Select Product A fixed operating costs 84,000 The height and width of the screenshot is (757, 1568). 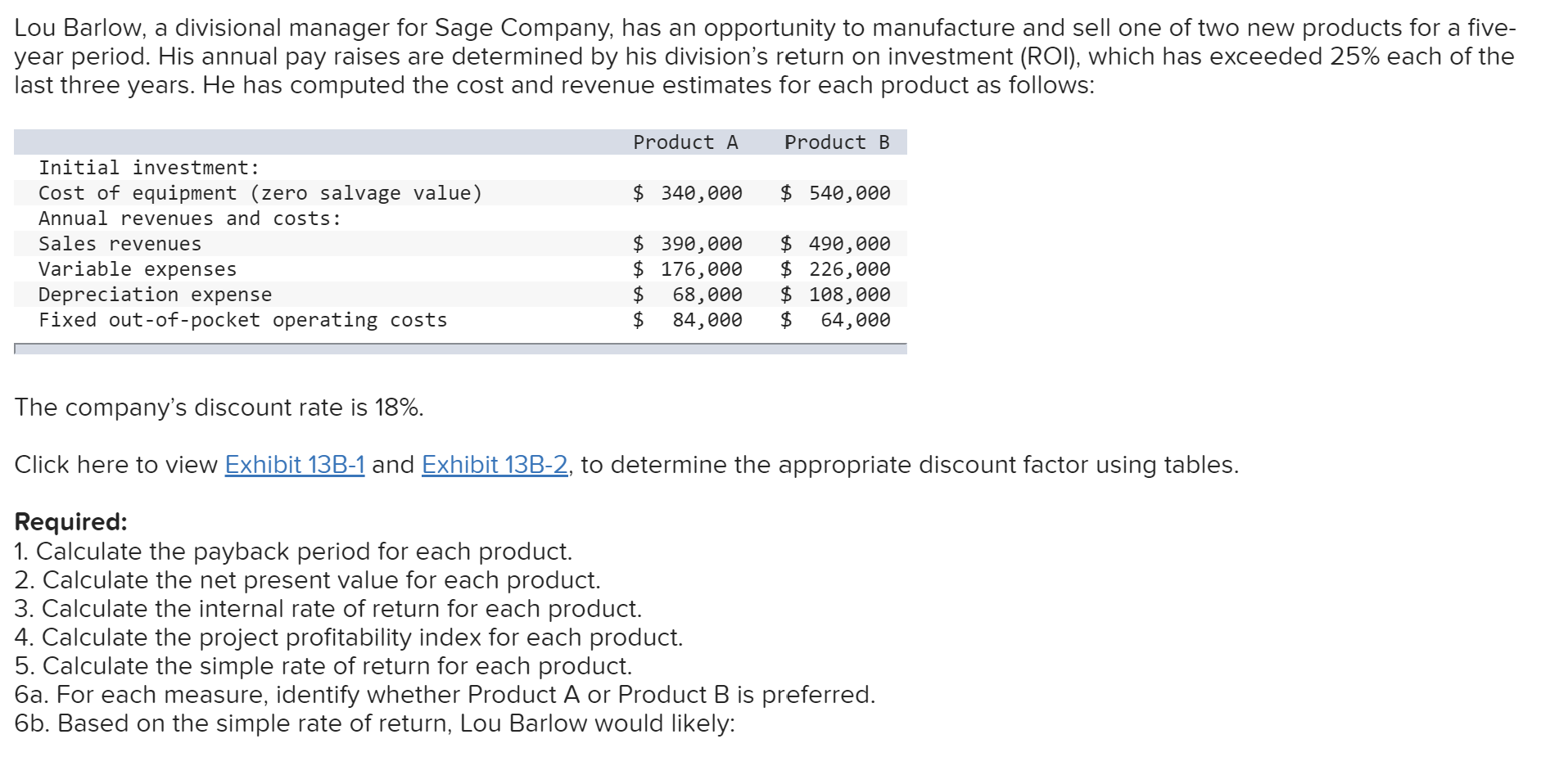point(707,320)
